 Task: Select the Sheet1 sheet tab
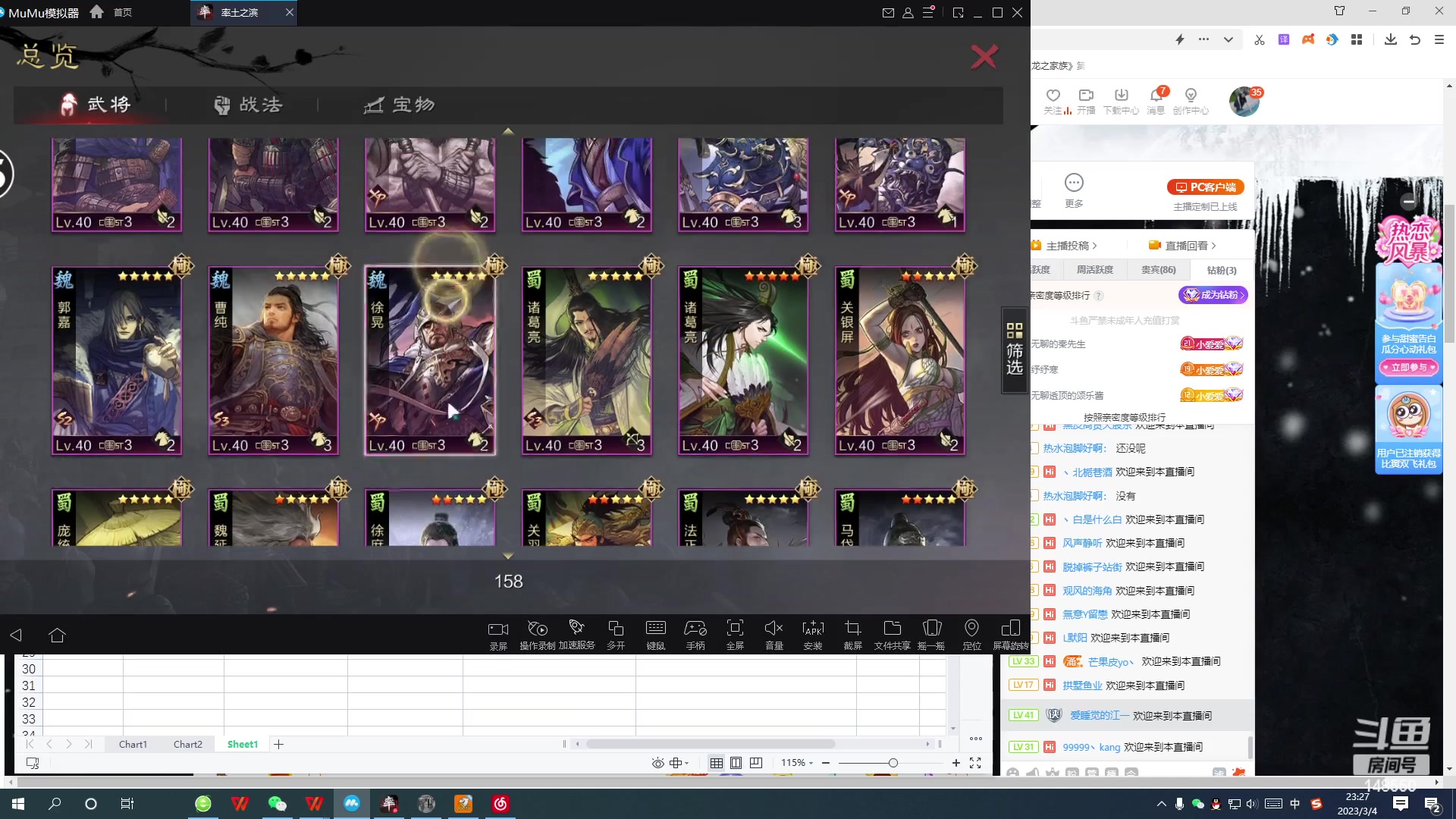[243, 744]
